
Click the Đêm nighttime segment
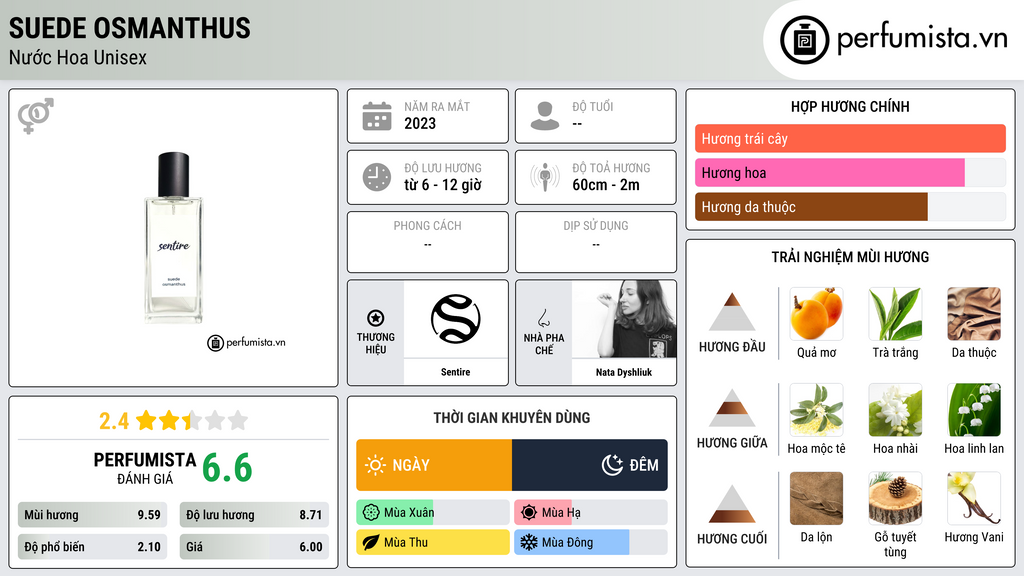pyautogui.click(x=590, y=465)
